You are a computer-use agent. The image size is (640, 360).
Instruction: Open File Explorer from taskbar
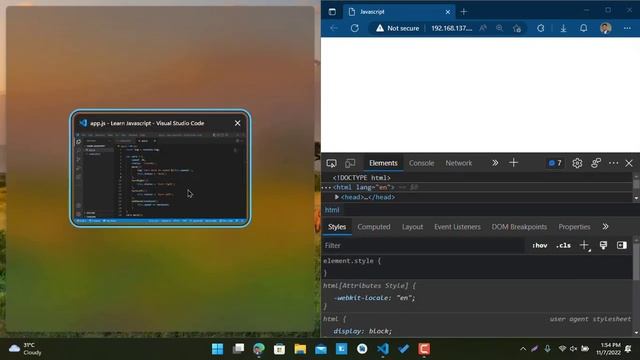pos(300,349)
